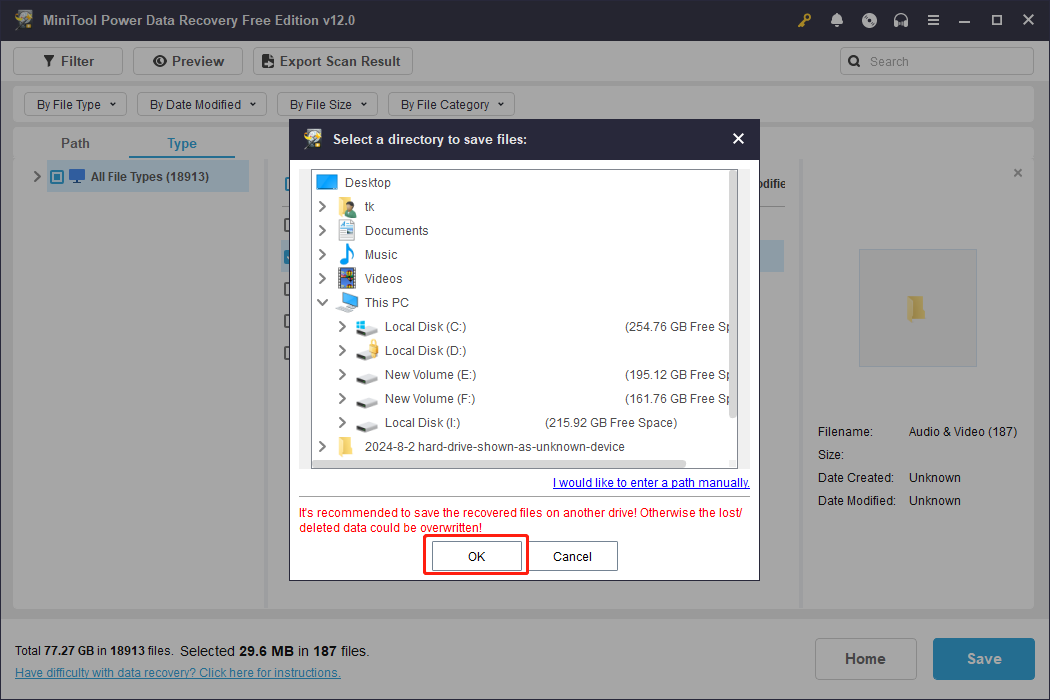
Task: Open data recovery instructions link
Action: (x=177, y=673)
